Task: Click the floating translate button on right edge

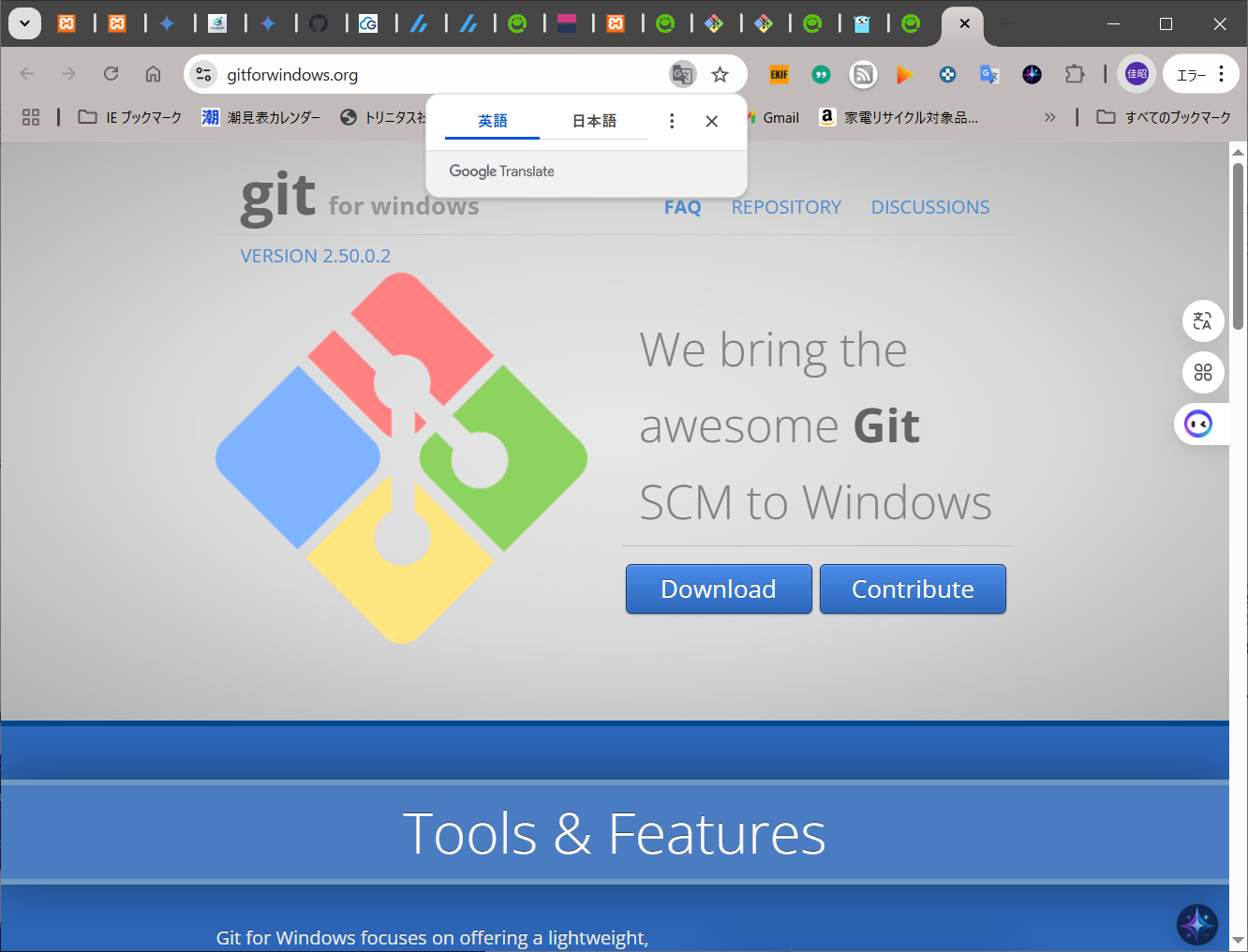Action: [1203, 321]
